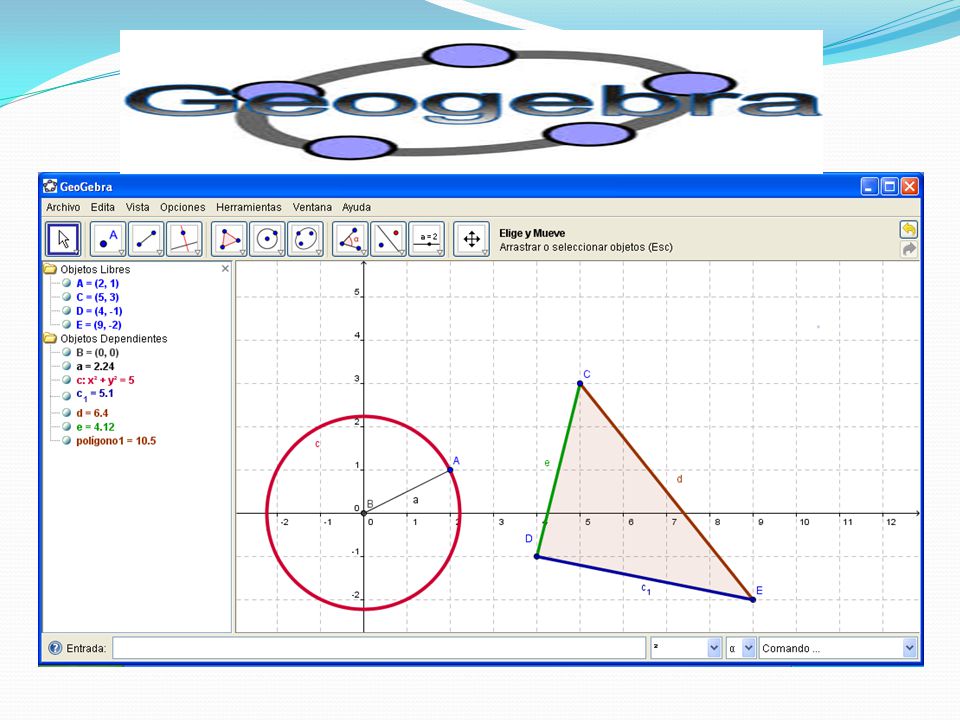Click the Undo arrow icon
This screenshot has height=720, width=960.
pos(909,230)
